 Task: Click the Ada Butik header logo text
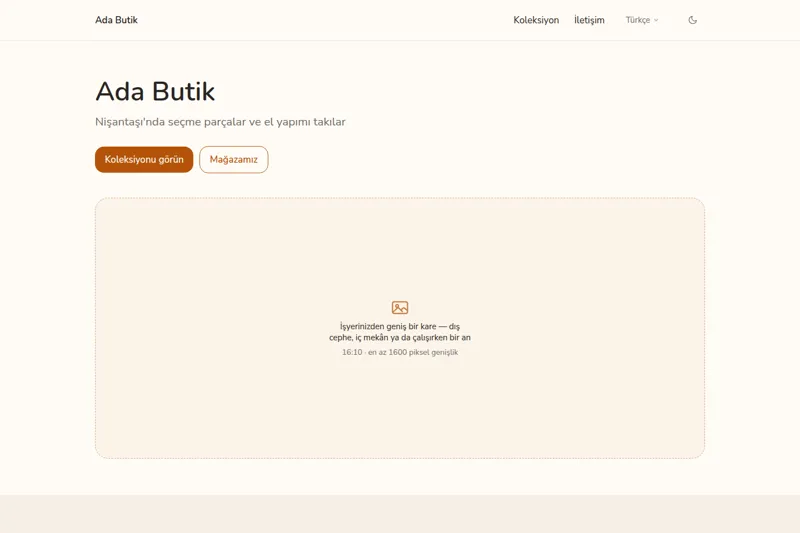coord(116,20)
